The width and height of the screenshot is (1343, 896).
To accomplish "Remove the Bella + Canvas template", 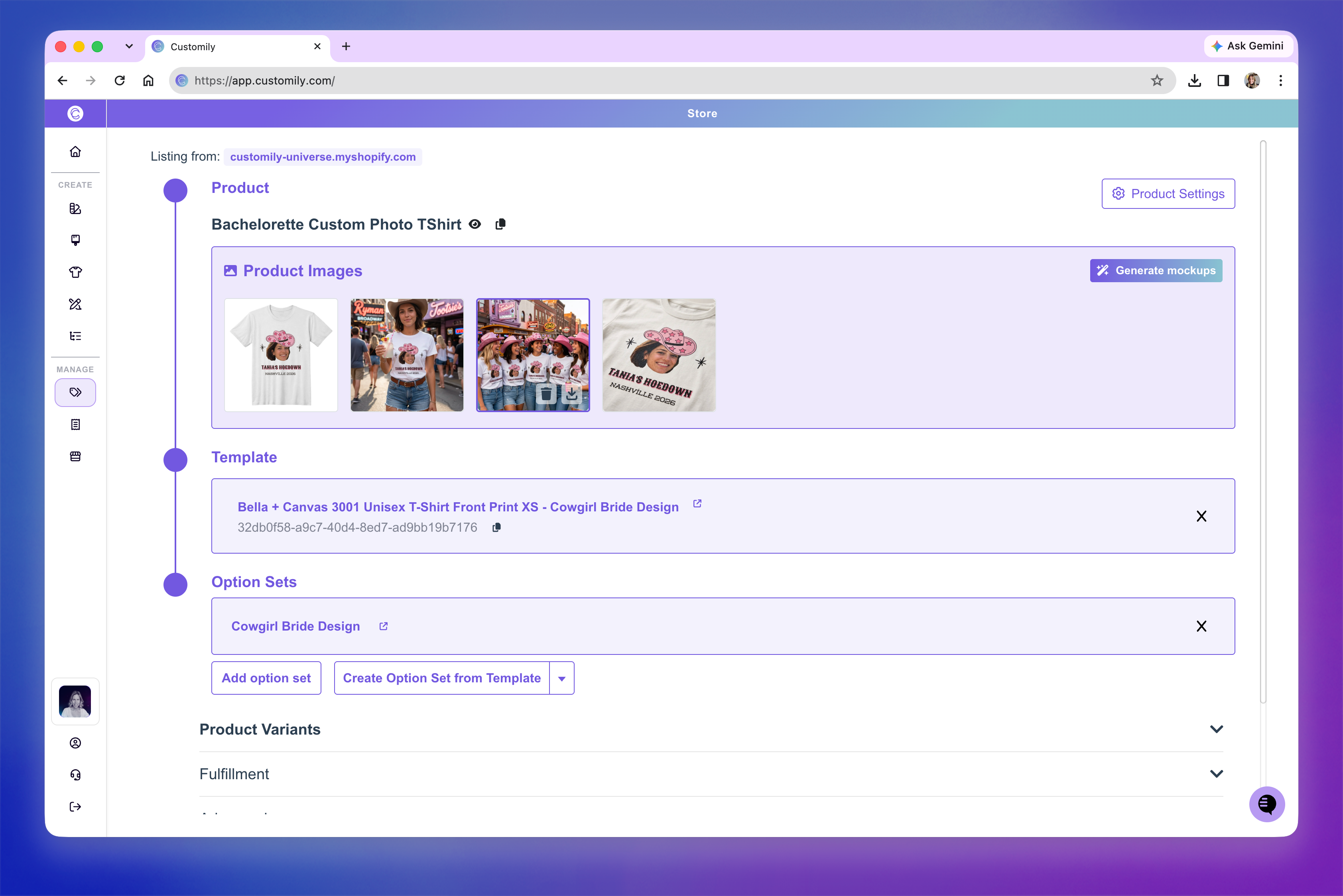I will 1201,517.
